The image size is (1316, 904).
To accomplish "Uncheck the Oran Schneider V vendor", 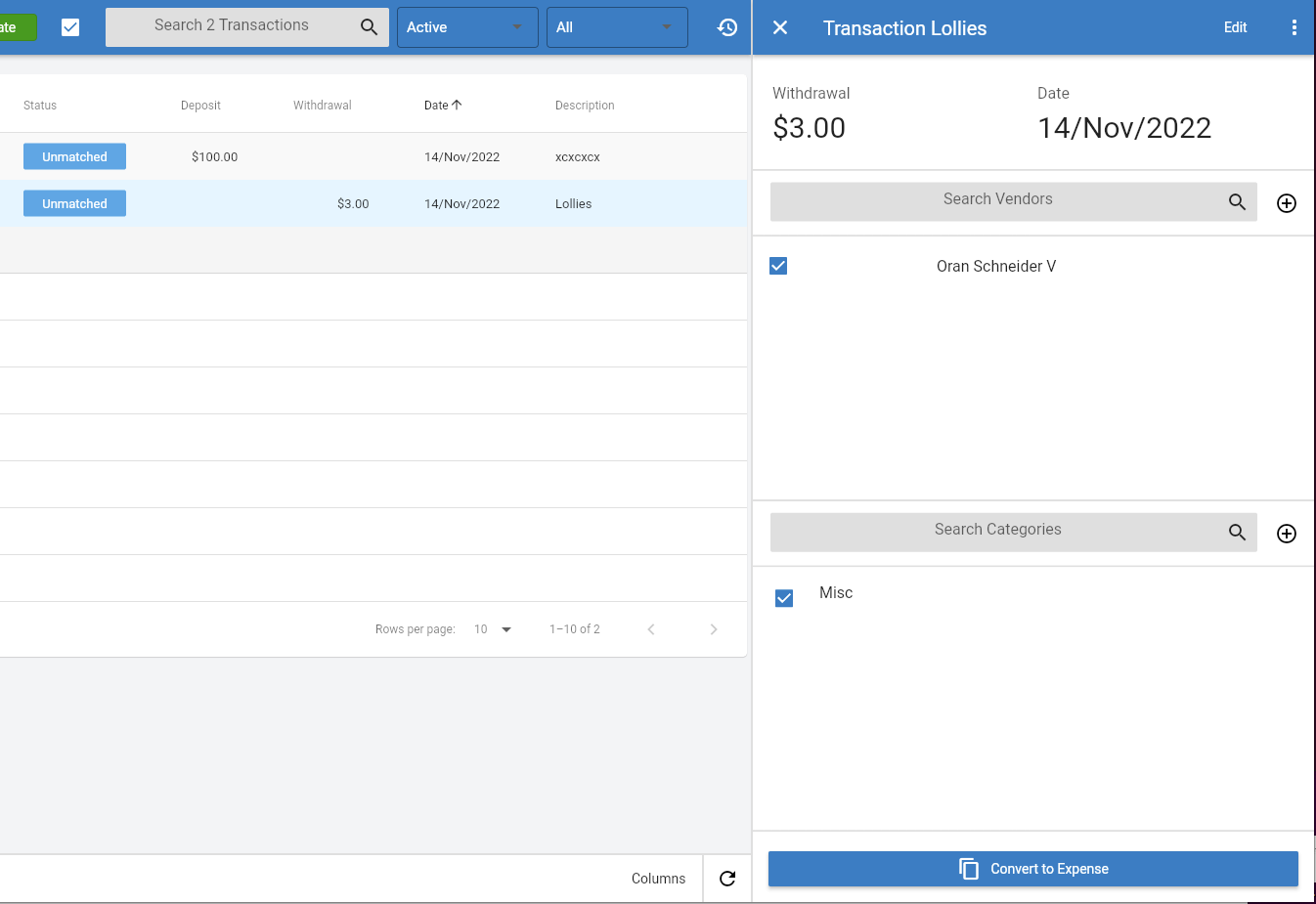I will [x=778, y=266].
